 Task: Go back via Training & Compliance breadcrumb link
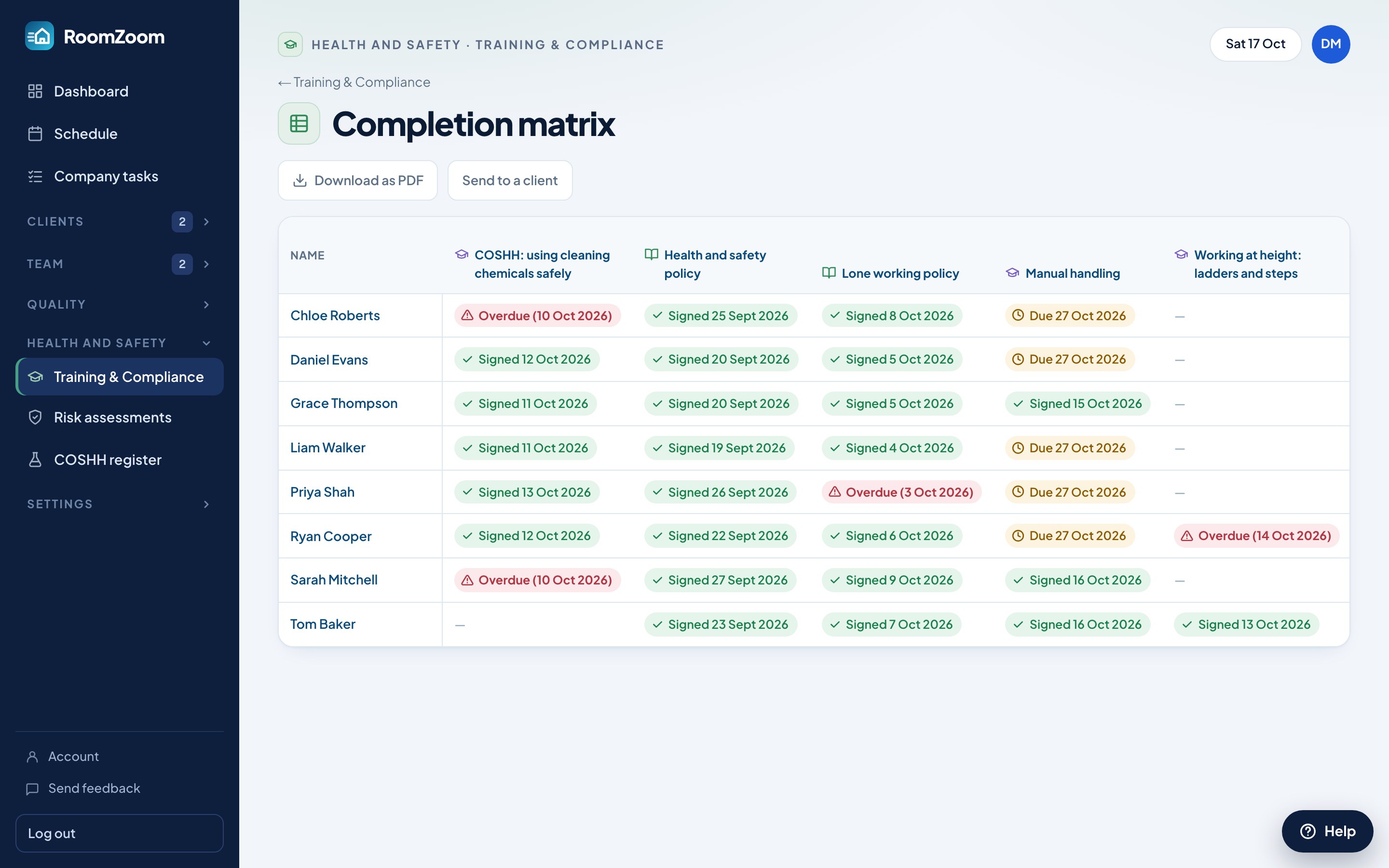point(354,82)
